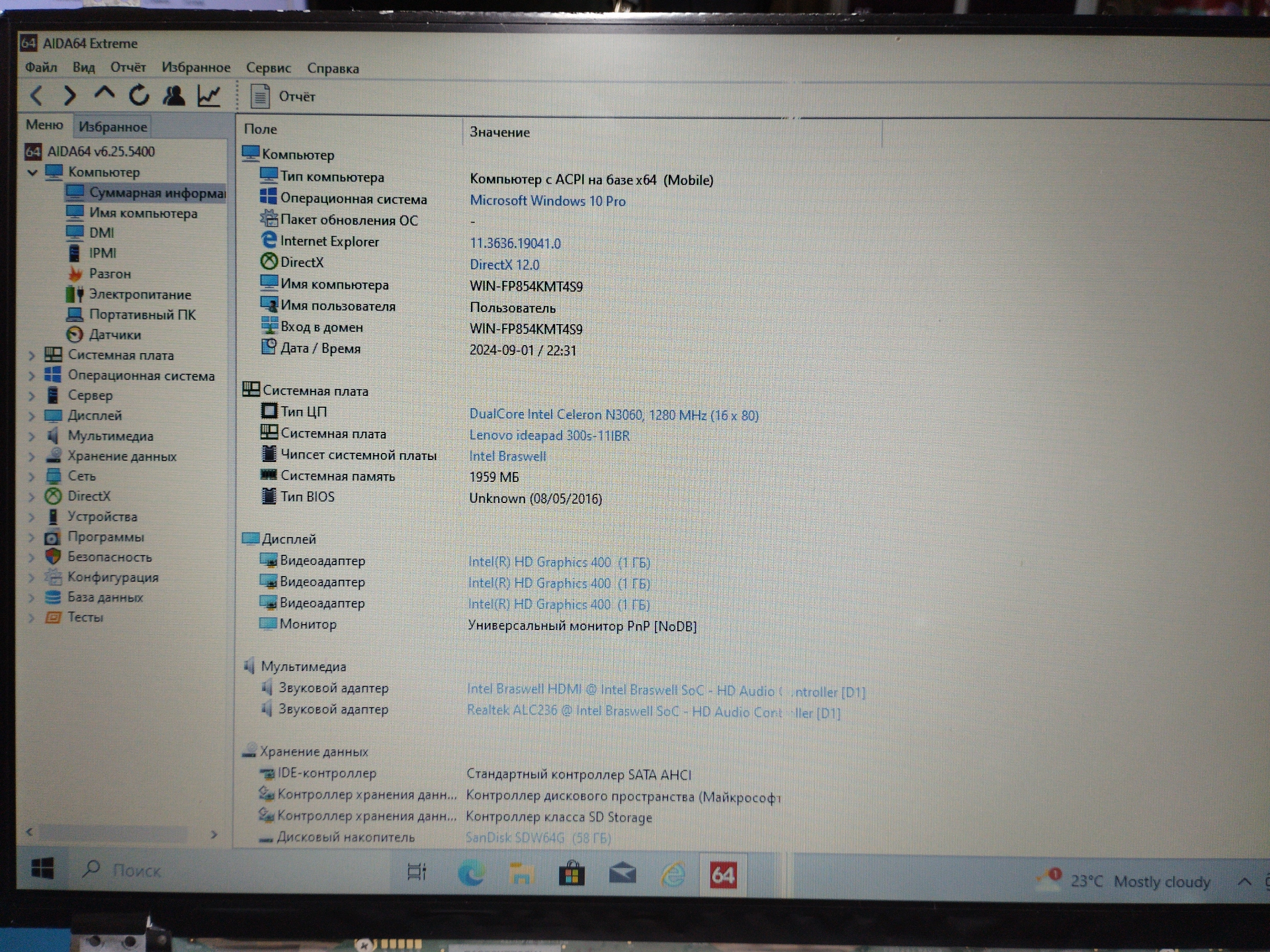Expand the DirectX tree node
Image resolution: width=1270 pixels, height=952 pixels.
coord(32,496)
